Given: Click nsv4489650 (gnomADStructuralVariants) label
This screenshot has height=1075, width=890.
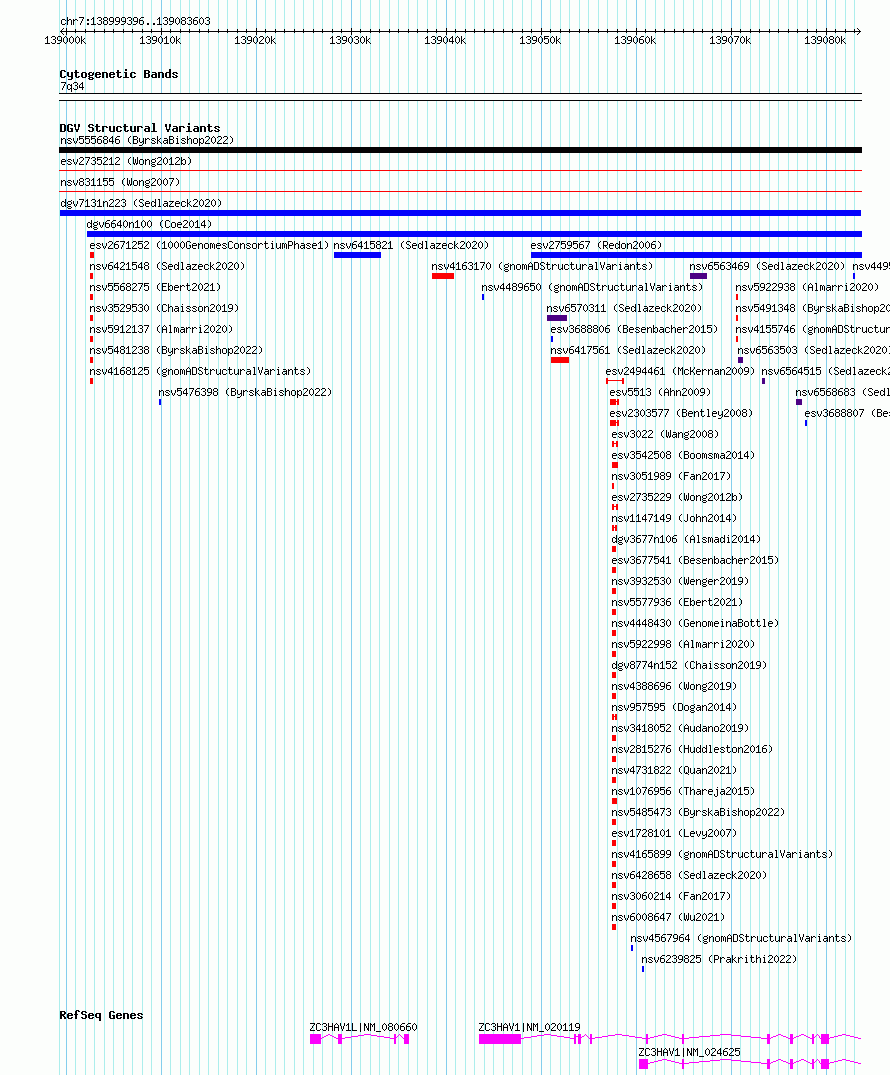Looking at the screenshot, I should point(592,287).
